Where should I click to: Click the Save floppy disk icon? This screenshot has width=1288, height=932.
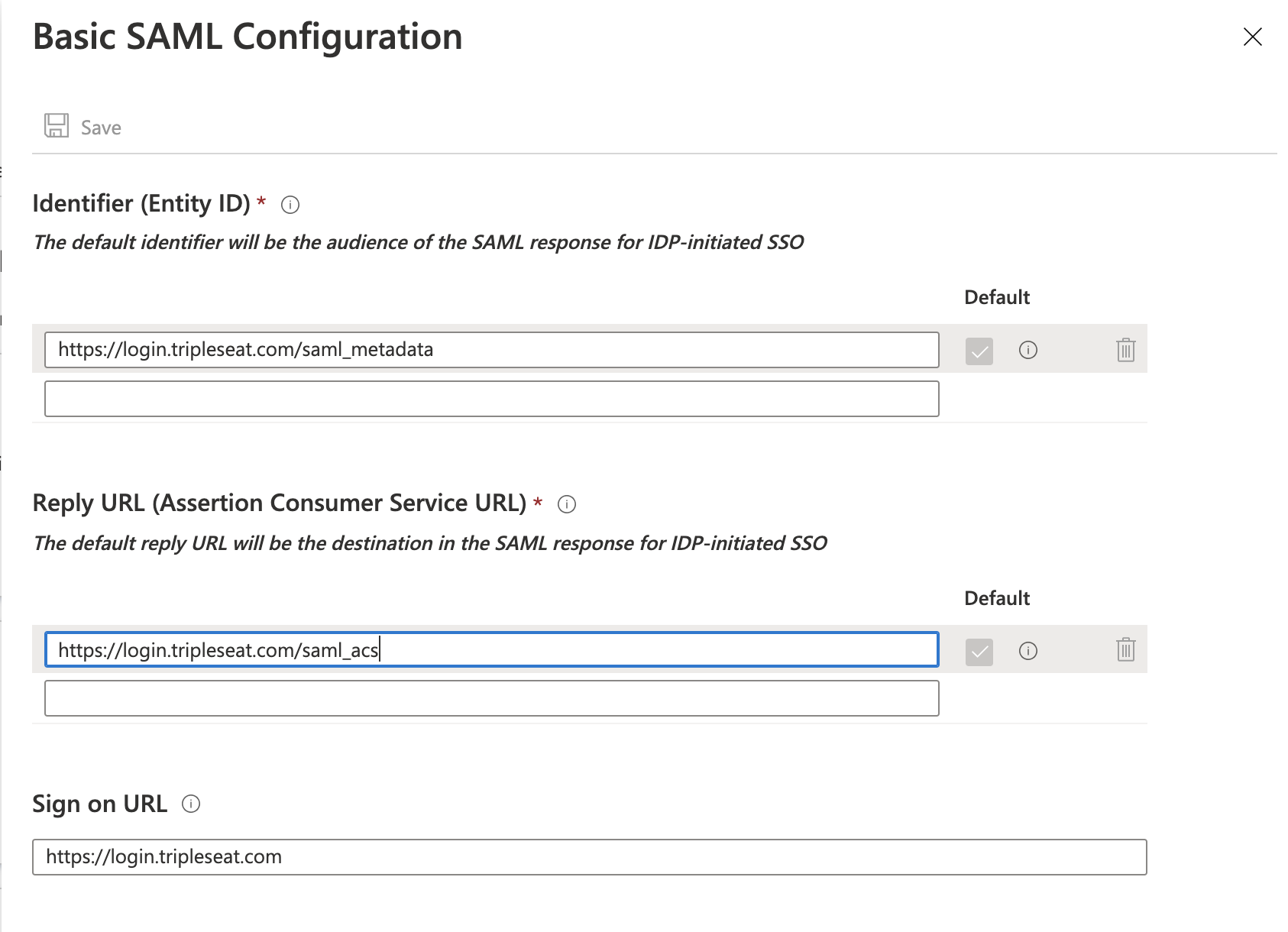coord(57,125)
